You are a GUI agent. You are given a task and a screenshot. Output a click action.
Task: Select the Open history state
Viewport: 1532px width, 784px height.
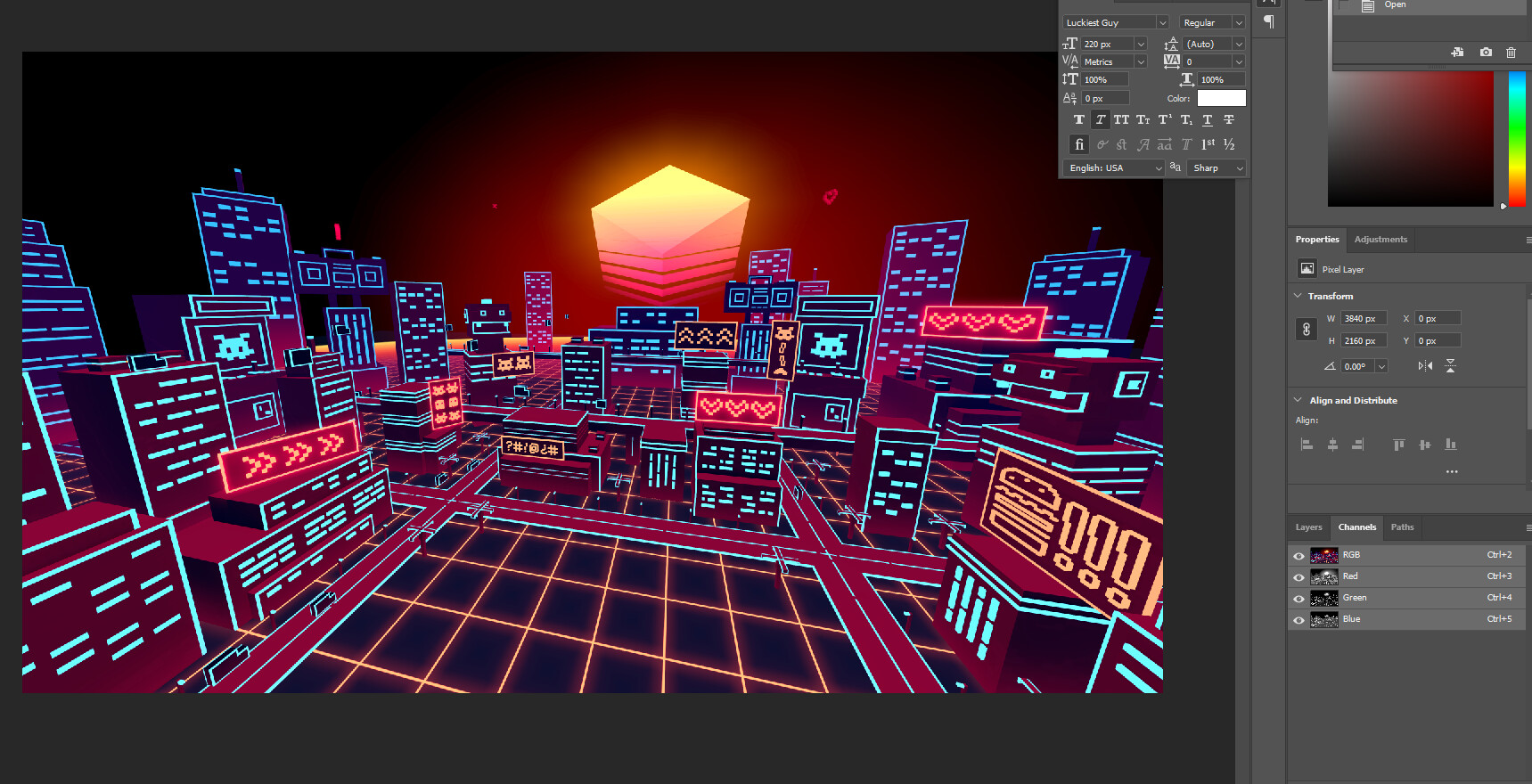(1430, 6)
